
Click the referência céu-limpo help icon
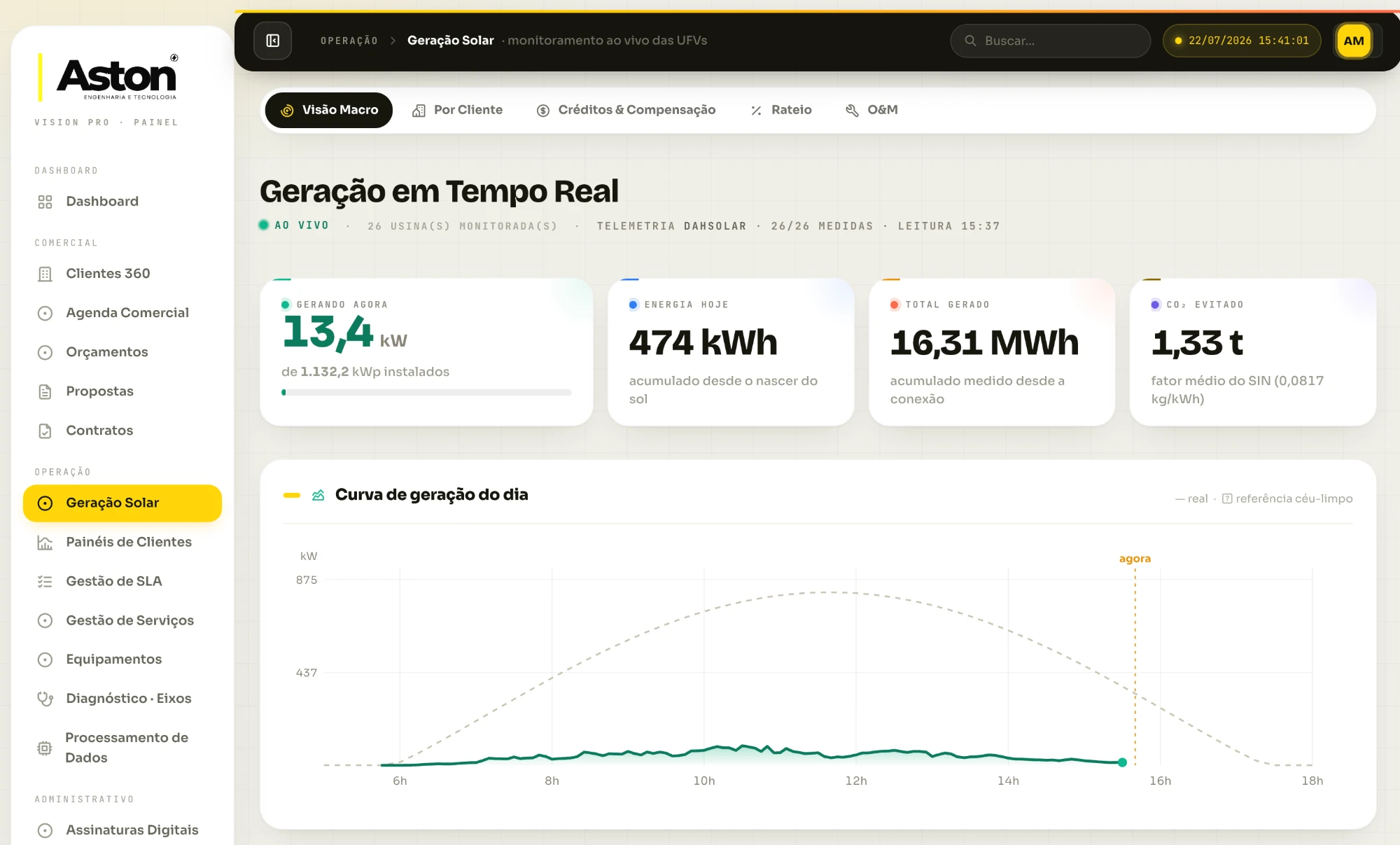click(1227, 498)
